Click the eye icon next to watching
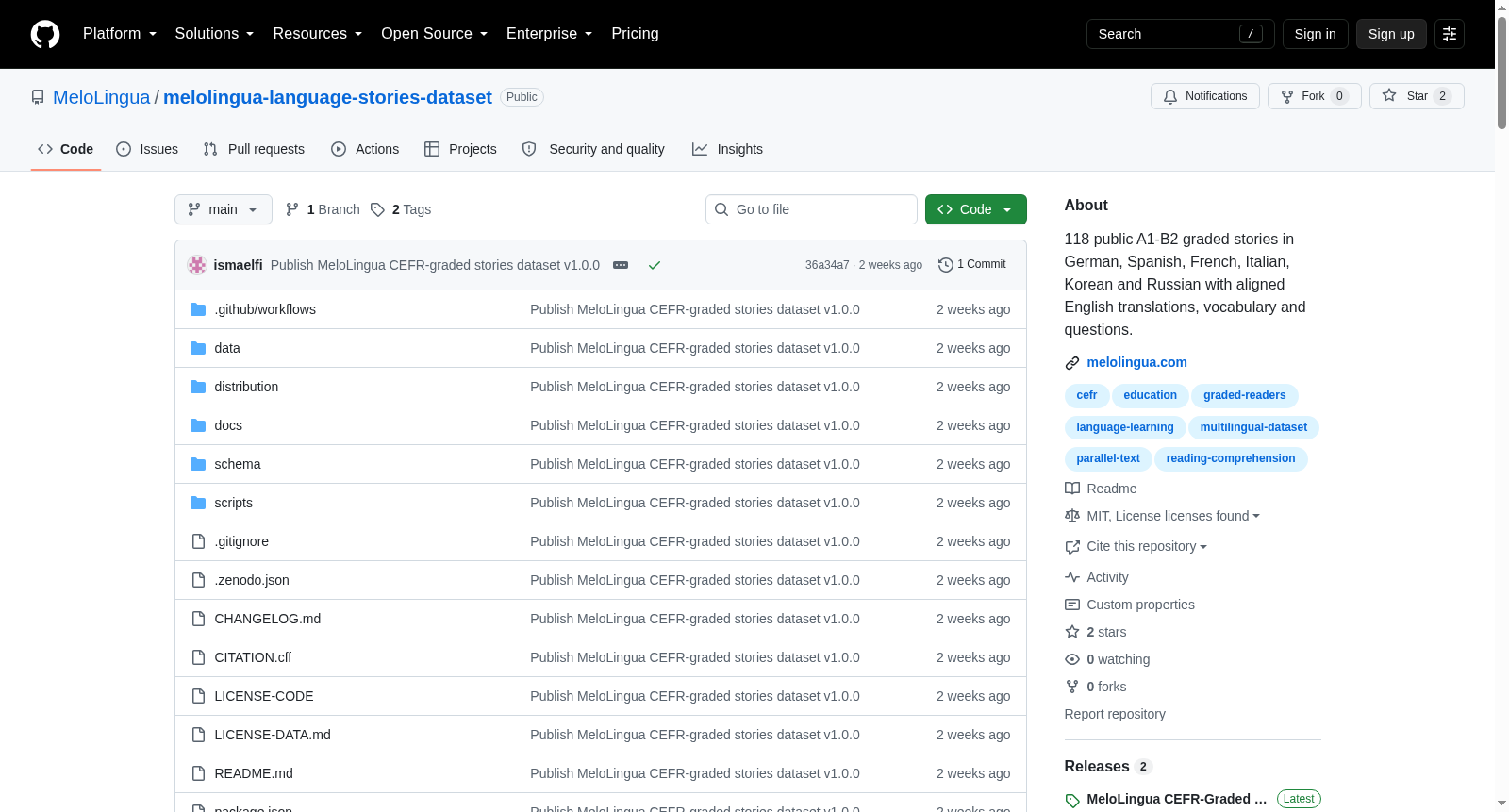 1072,659
